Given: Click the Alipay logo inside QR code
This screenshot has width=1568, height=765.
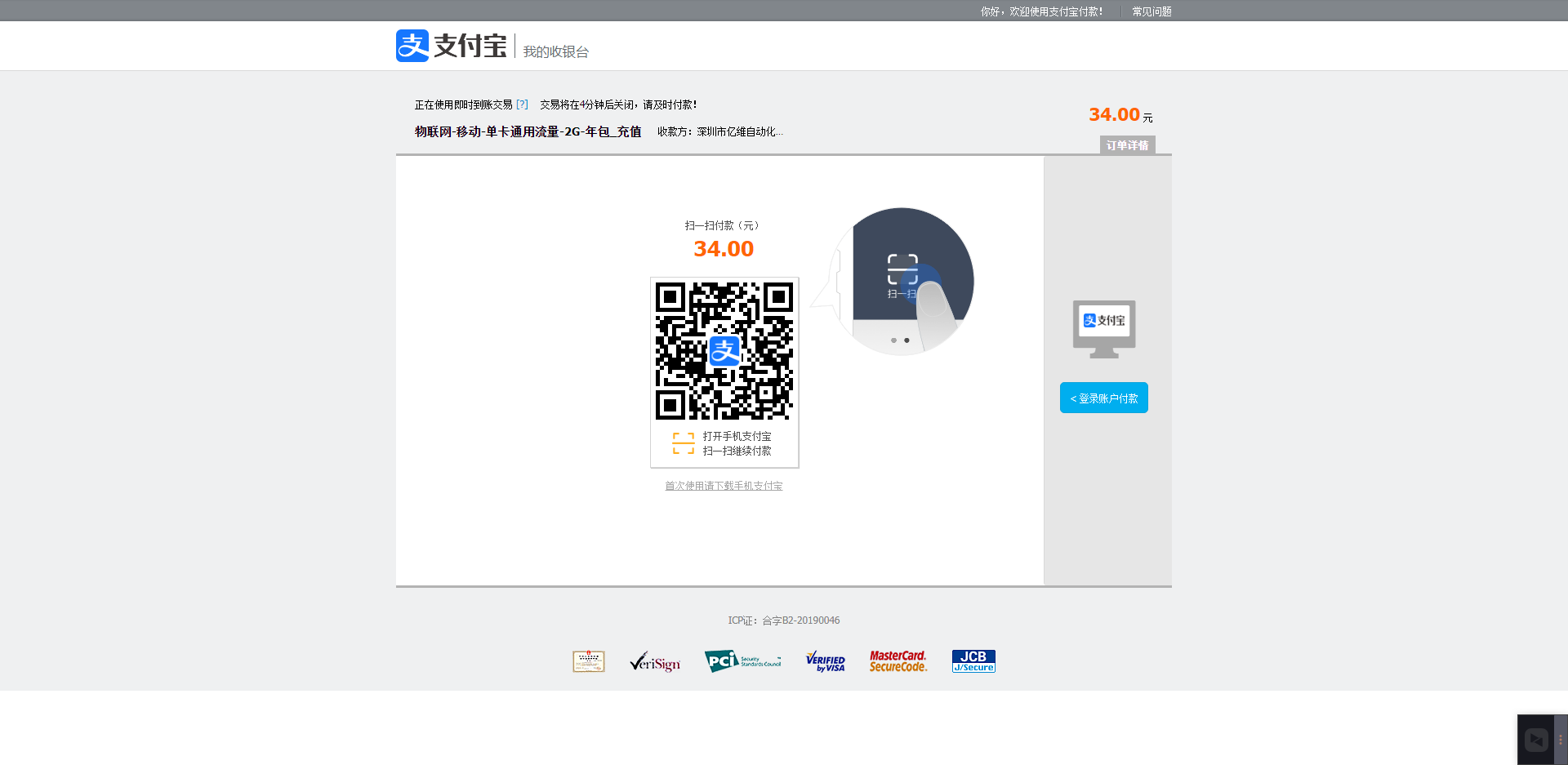Looking at the screenshot, I should (724, 351).
